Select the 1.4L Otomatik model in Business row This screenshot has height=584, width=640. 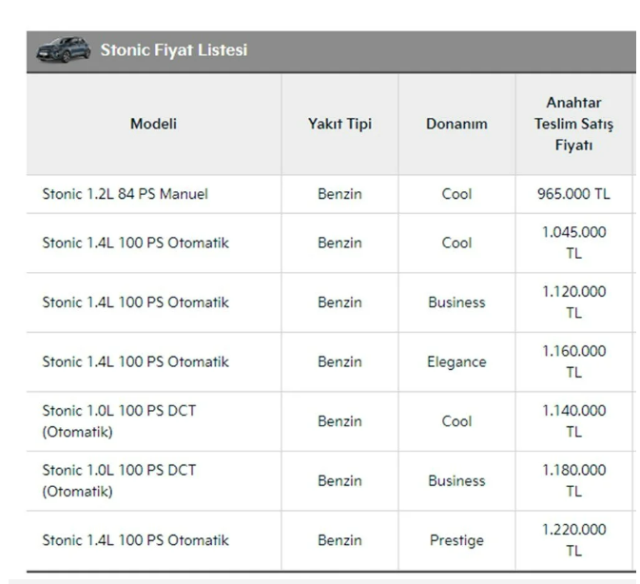pos(136,302)
